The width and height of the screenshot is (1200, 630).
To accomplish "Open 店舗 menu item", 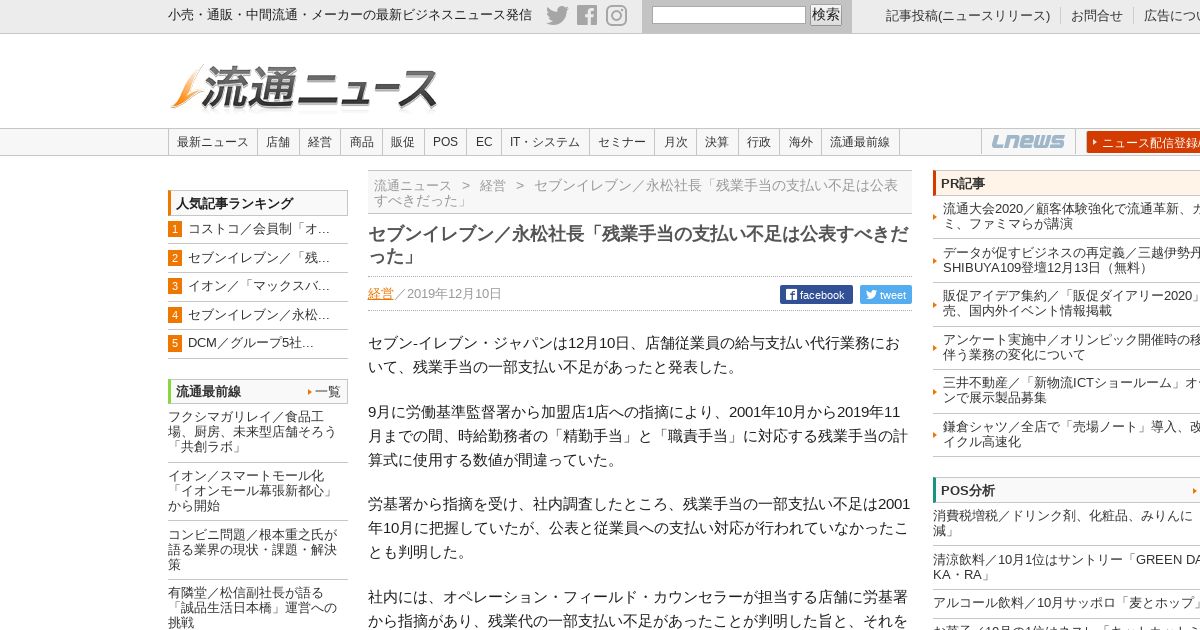I will coord(278,142).
